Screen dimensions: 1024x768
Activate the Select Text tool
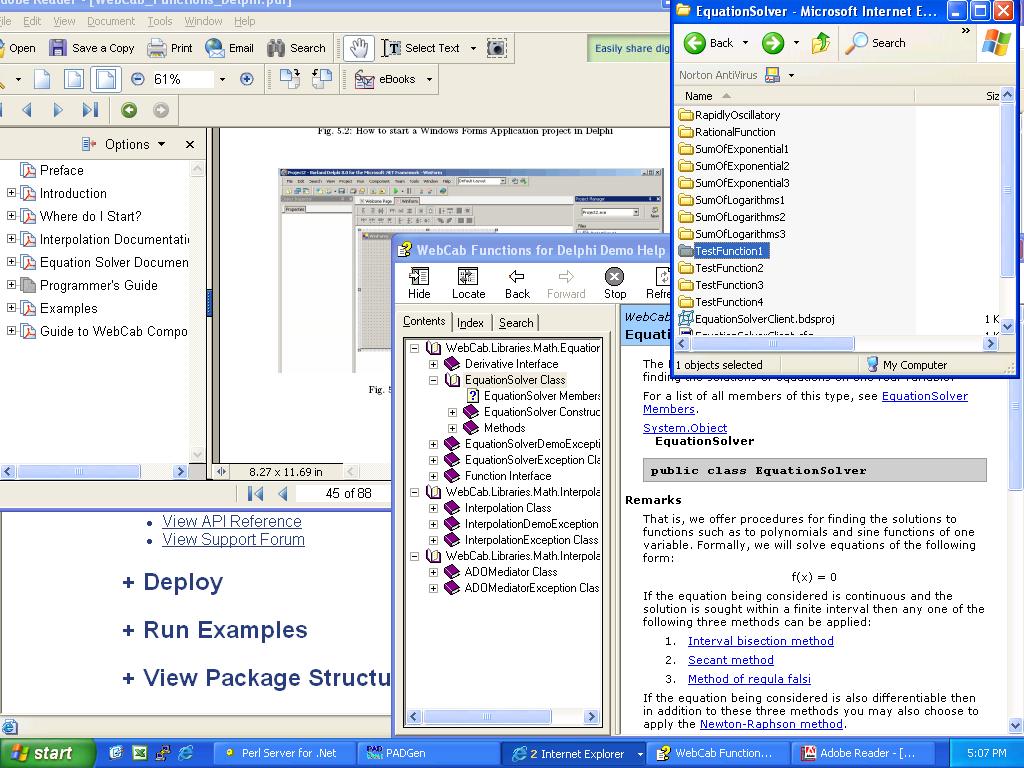[421, 48]
